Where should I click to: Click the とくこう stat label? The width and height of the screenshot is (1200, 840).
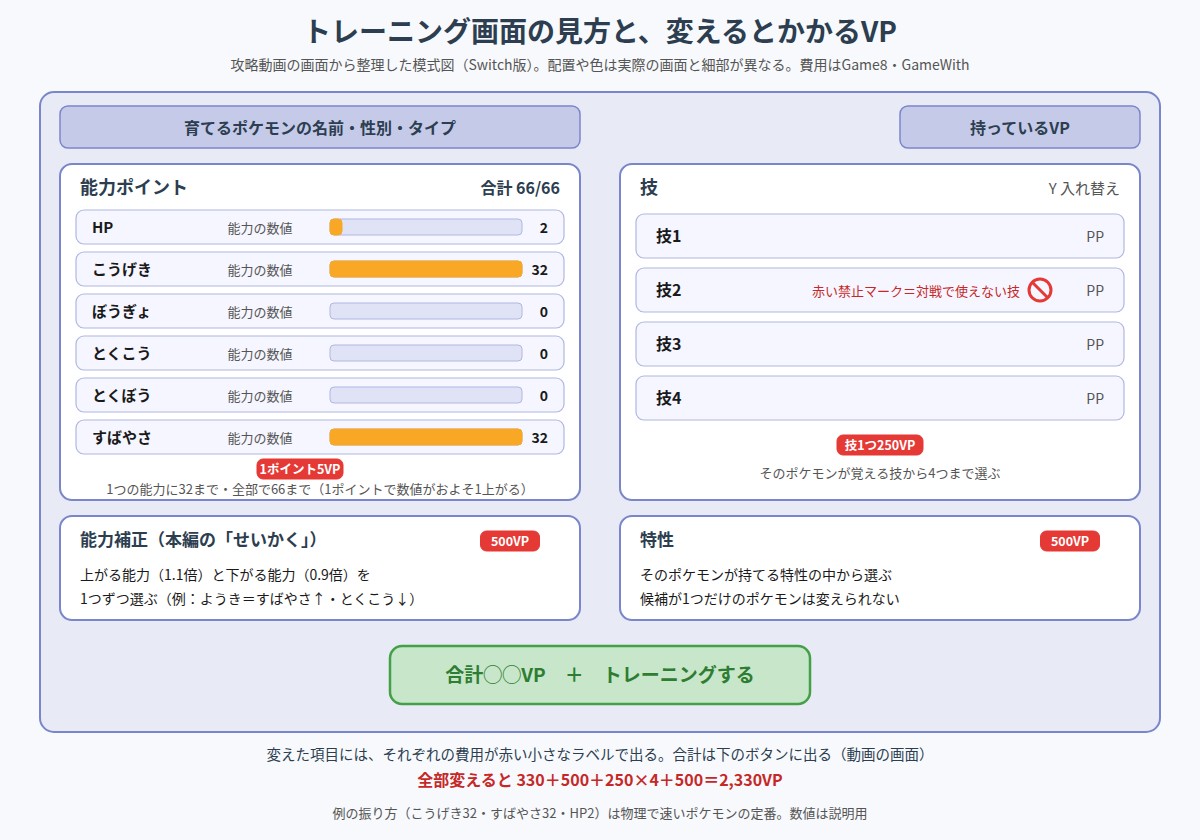pyautogui.click(x=122, y=354)
